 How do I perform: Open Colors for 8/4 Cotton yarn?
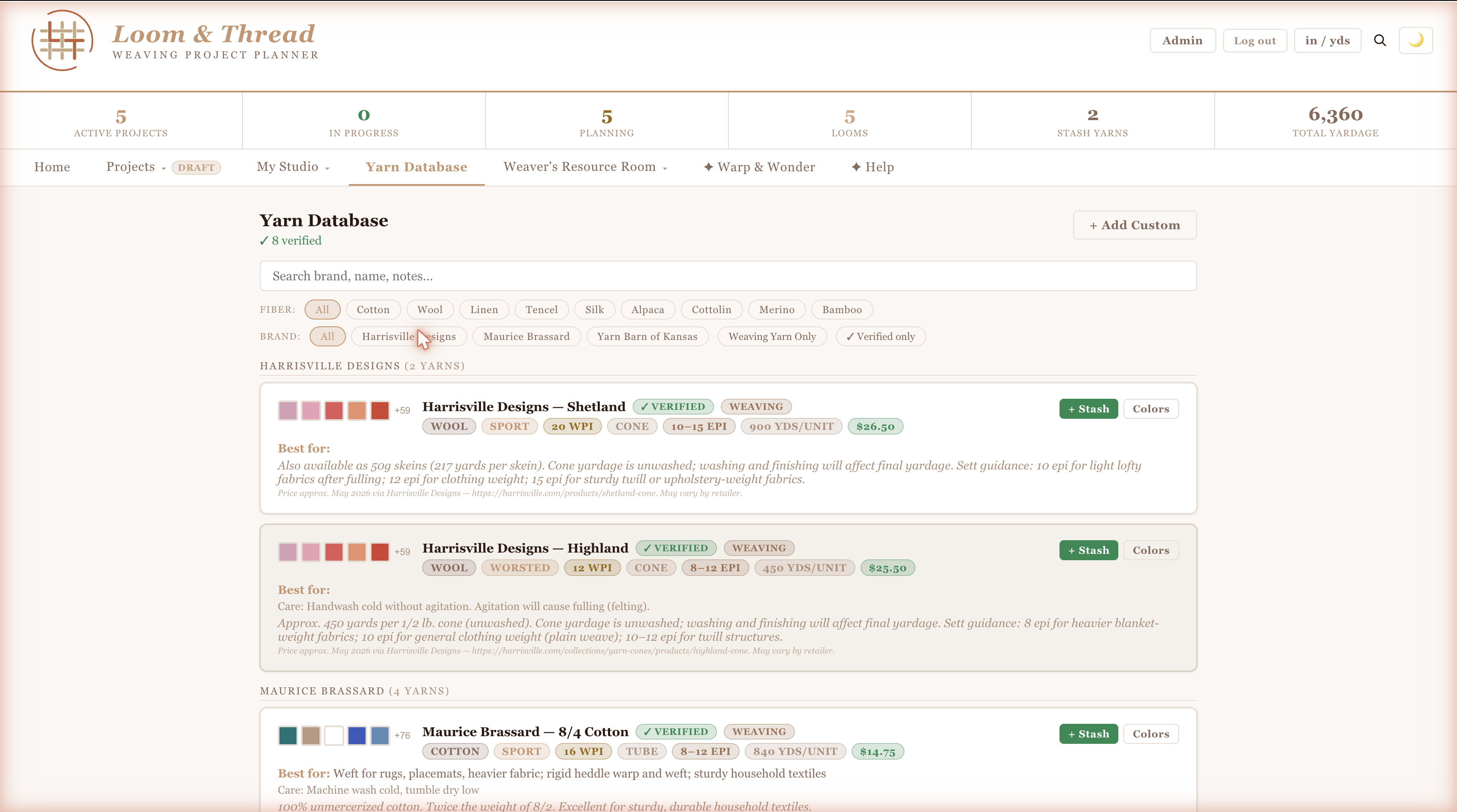1150,734
